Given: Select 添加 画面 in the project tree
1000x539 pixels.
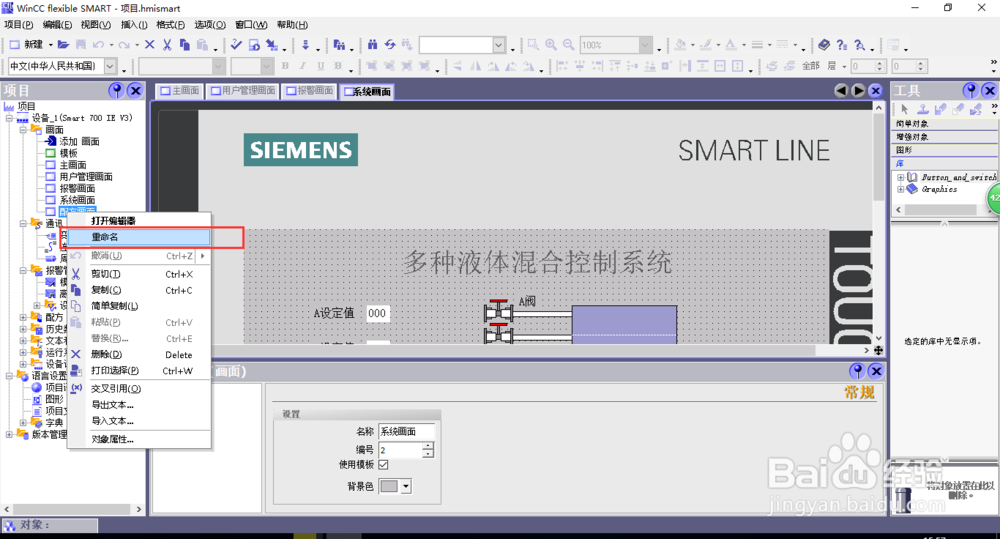Looking at the screenshot, I should coord(79,142).
